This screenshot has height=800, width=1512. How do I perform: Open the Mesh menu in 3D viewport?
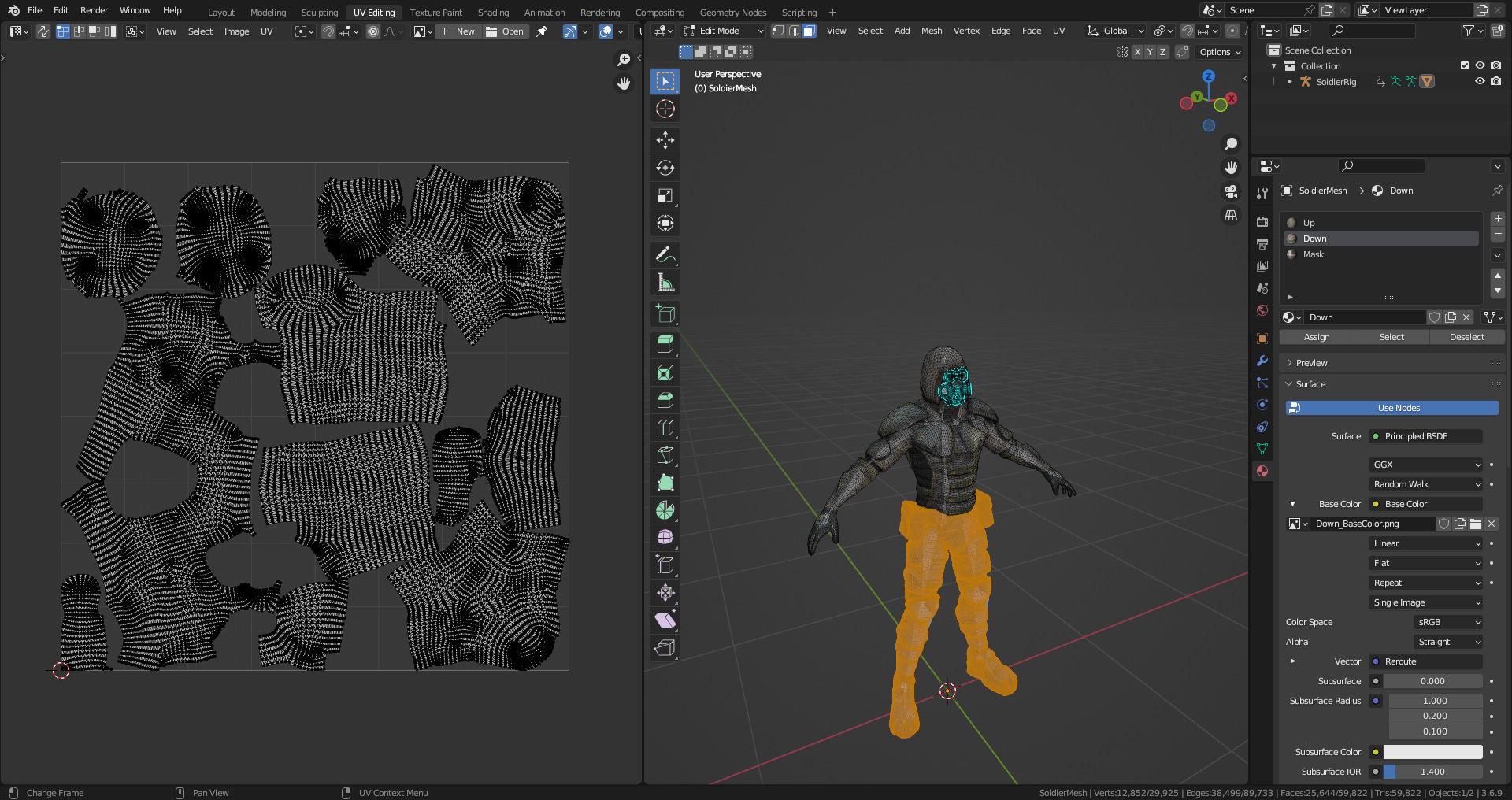[932, 31]
